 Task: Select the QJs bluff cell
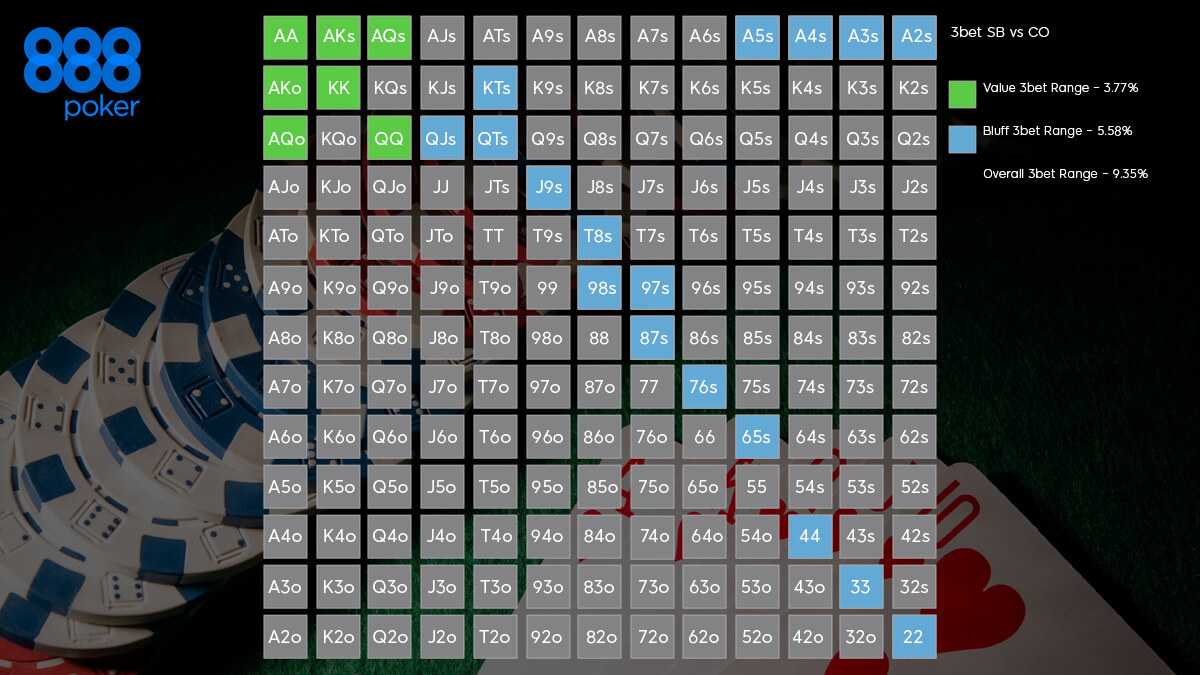pyautogui.click(x=442, y=138)
